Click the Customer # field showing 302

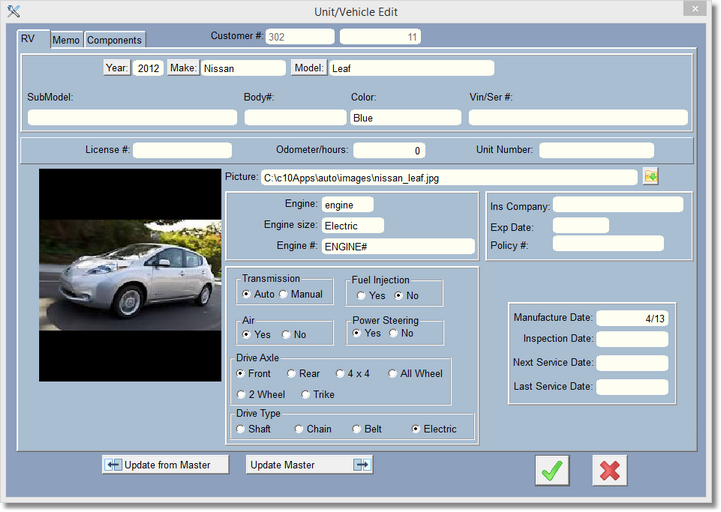[x=300, y=36]
